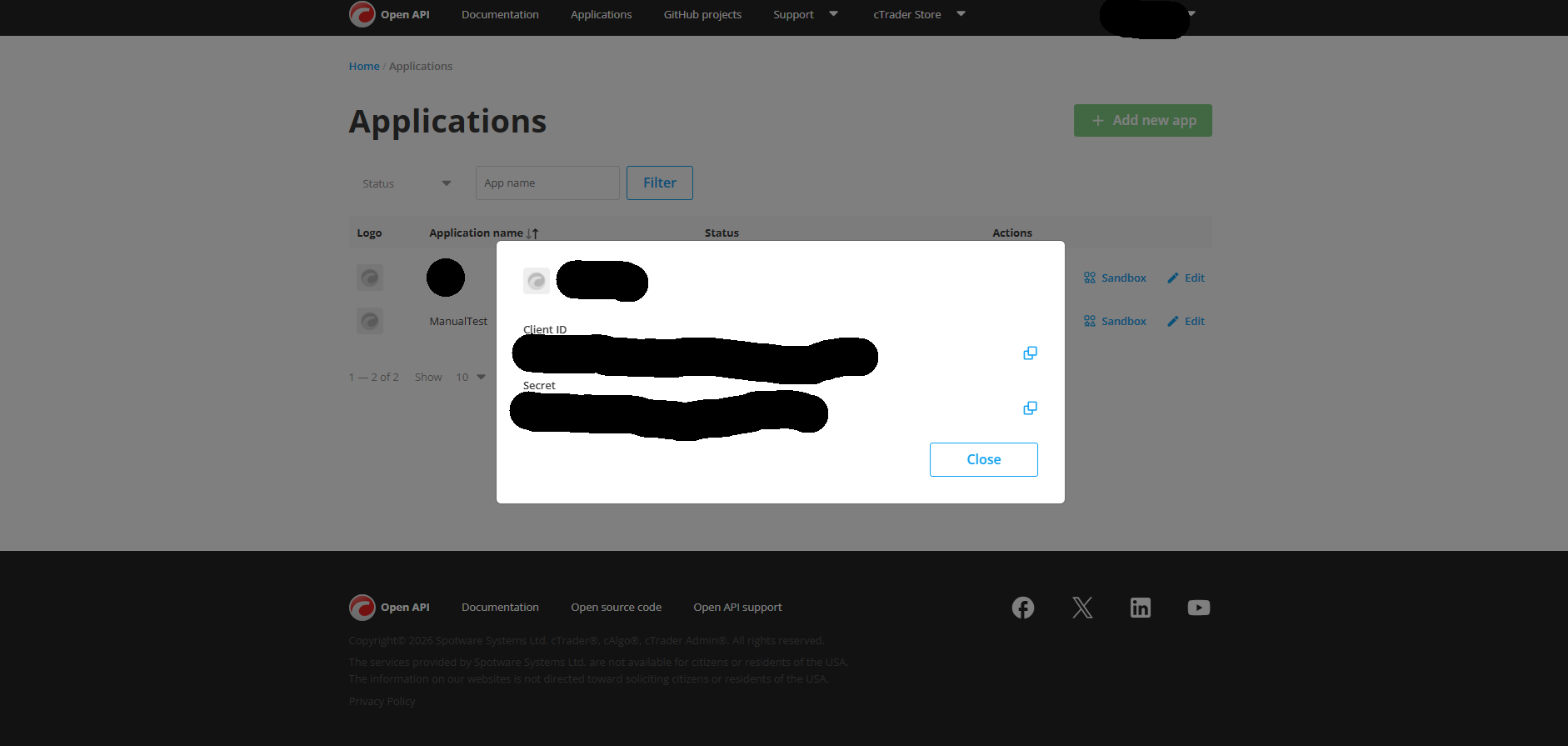Open the LinkedIn social icon
Viewport: 1568px width, 746px height.
point(1141,608)
